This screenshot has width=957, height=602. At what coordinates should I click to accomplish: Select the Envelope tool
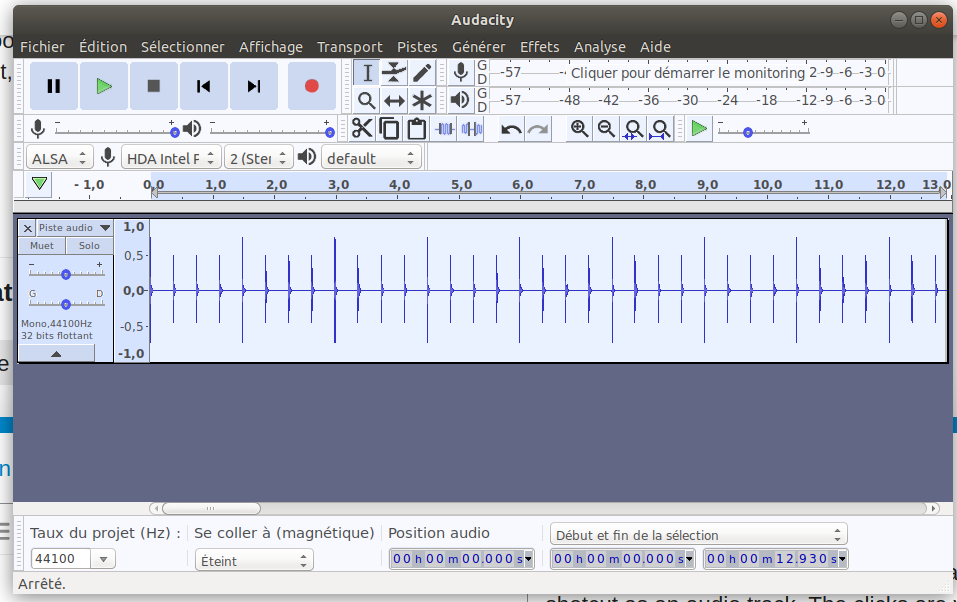click(x=394, y=73)
